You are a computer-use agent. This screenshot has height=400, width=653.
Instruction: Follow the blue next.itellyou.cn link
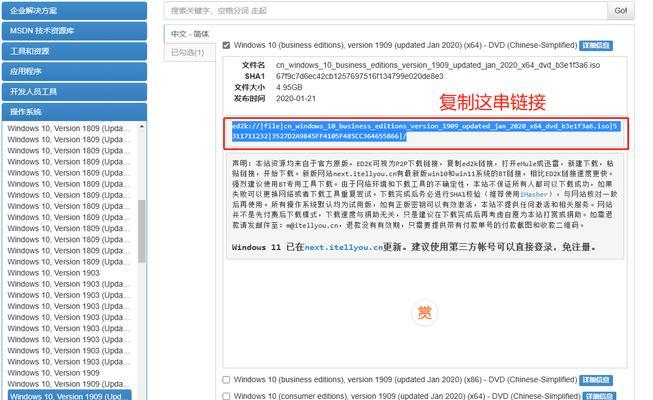tap(344, 248)
